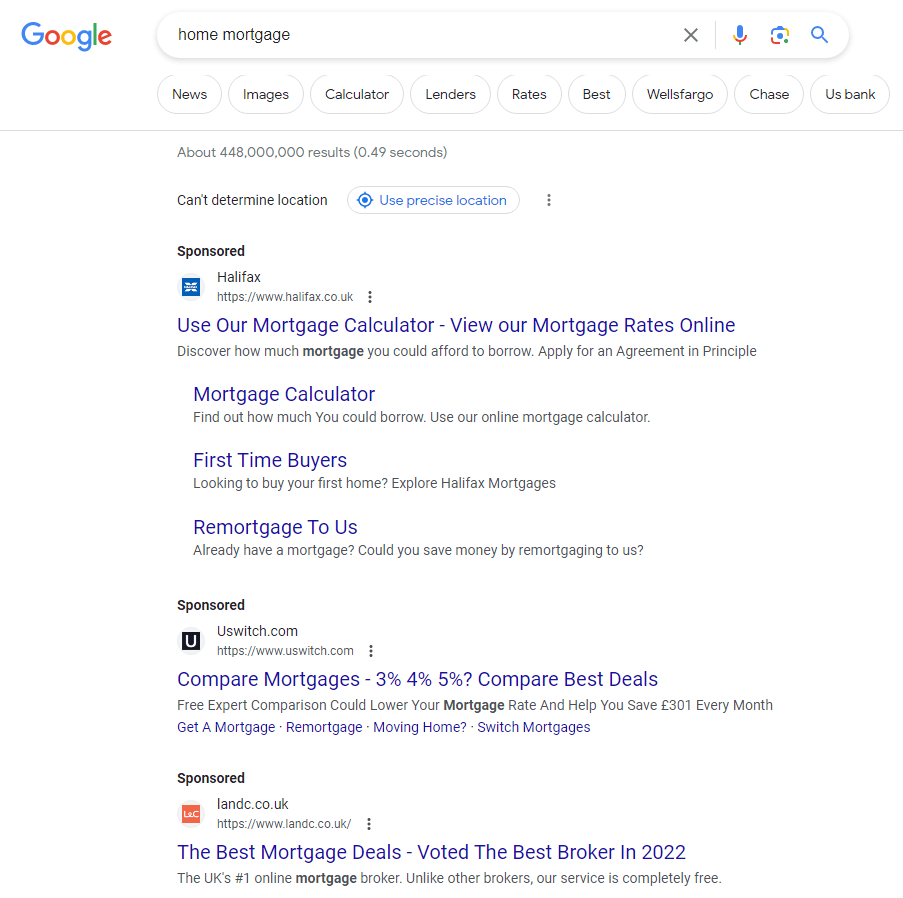Start voice search with the microphone icon
The height and width of the screenshot is (898, 903).
point(740,35)
